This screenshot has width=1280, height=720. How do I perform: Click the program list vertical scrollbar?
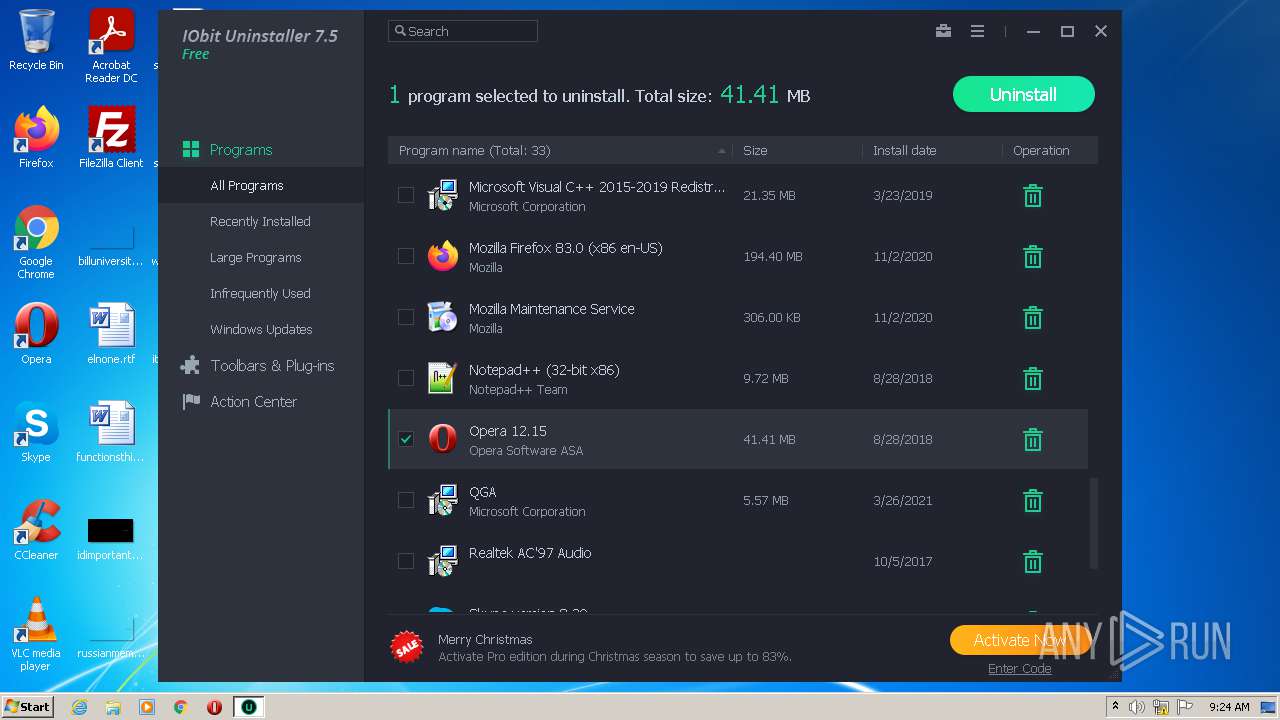(x=1093, y=525)
